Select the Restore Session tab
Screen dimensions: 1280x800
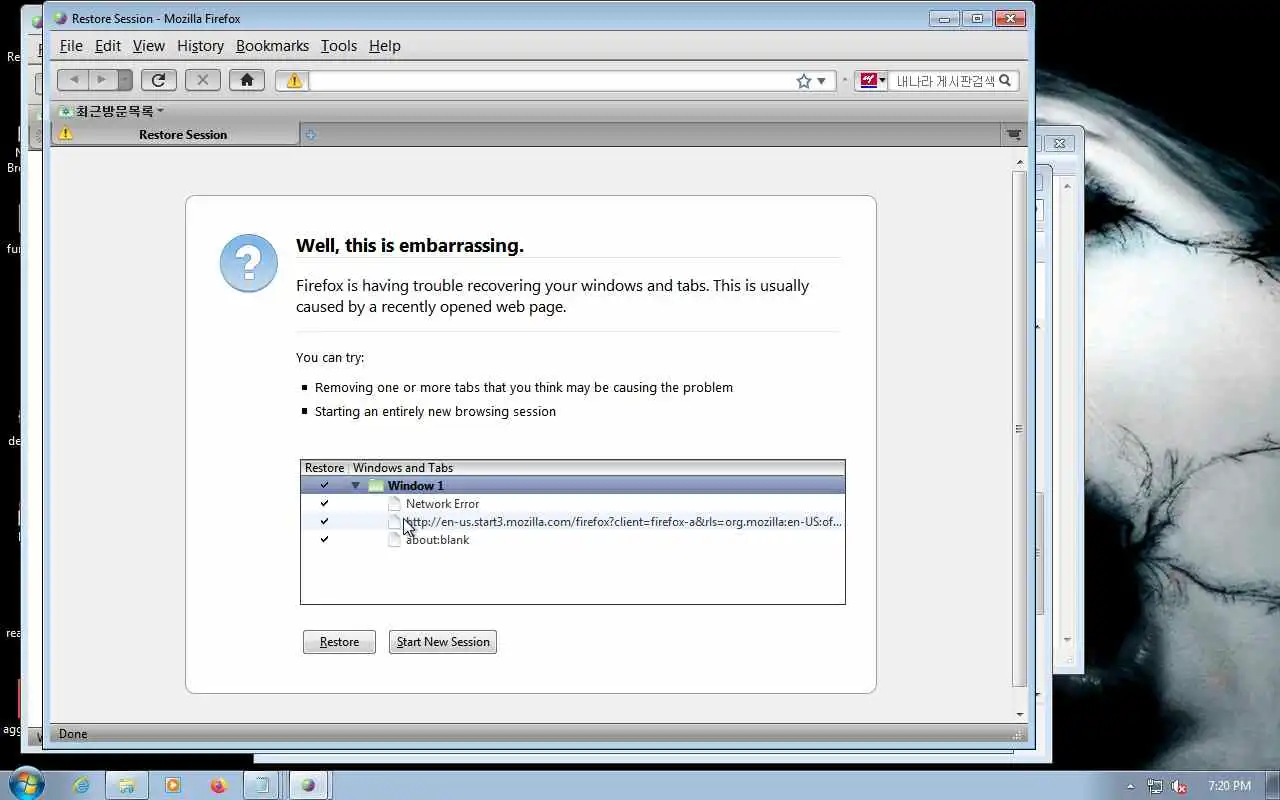click(x=175, y=134)
